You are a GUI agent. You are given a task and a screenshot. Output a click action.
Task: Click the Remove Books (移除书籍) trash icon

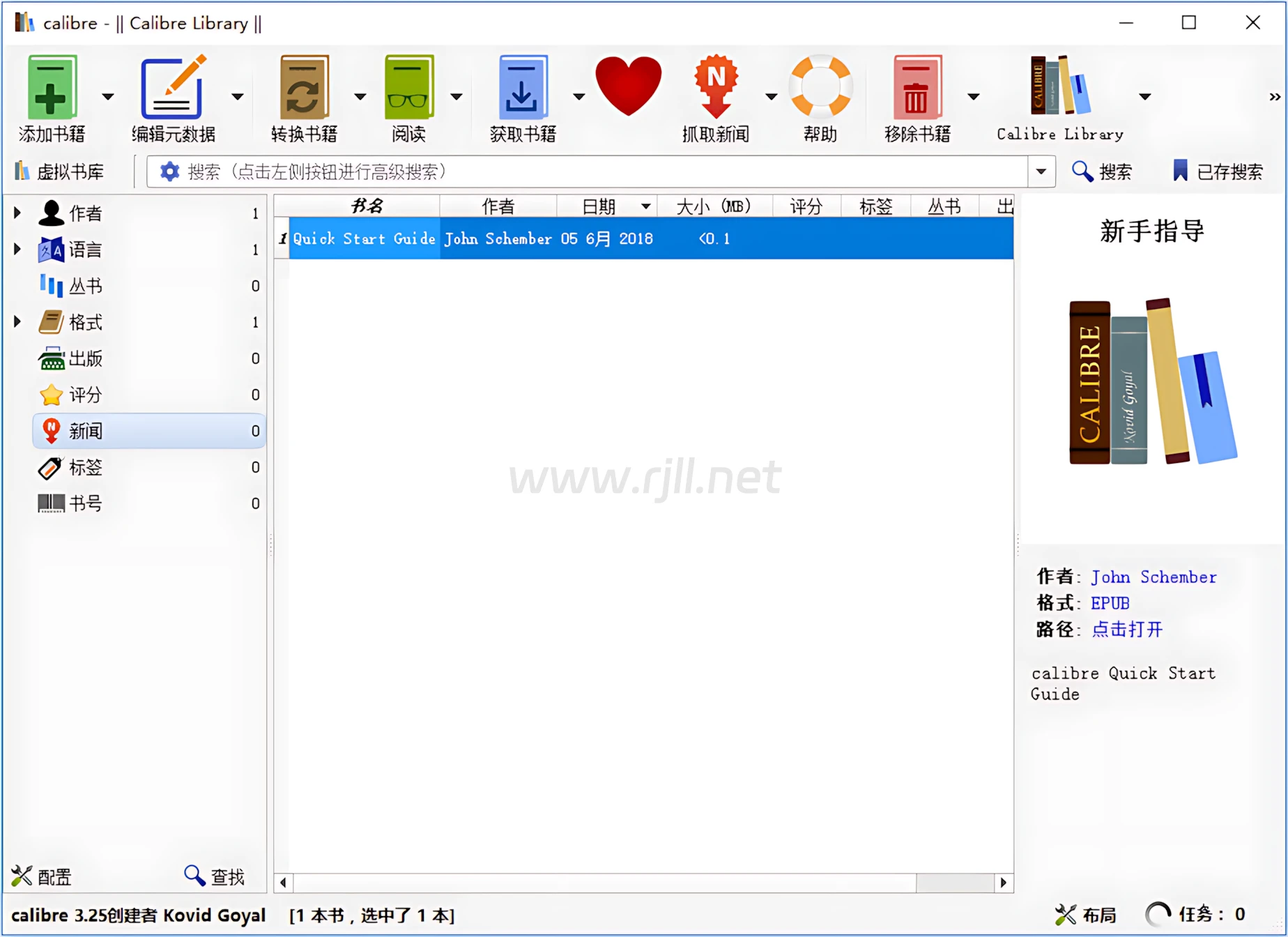click(x=917, y=89)
